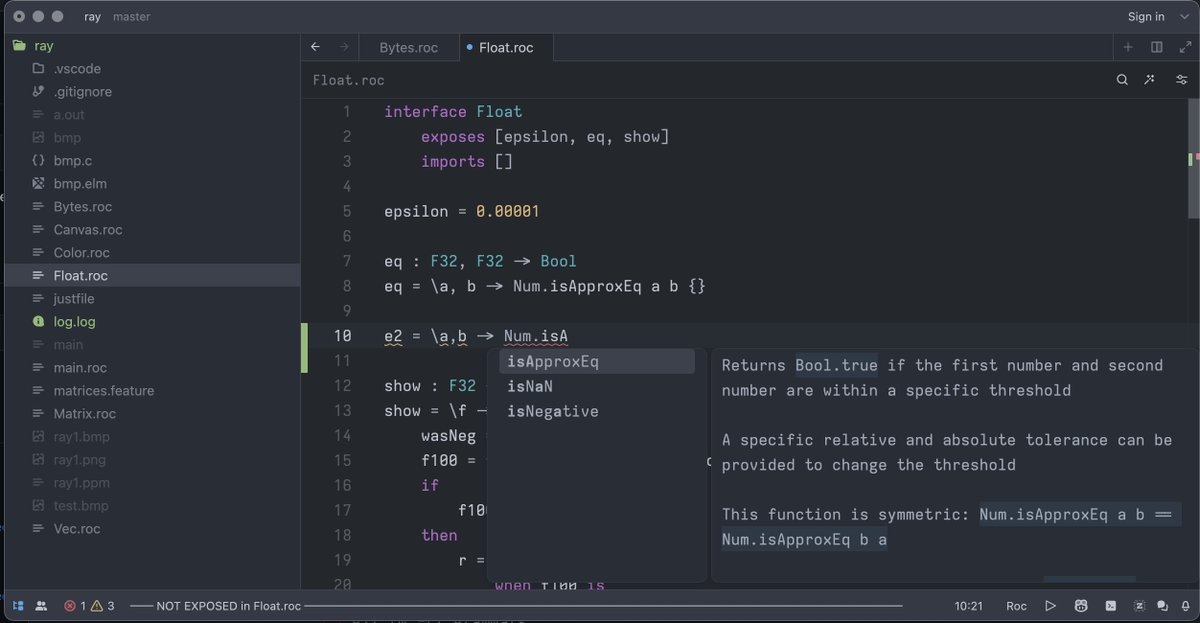The height and width of the screenshot is (623, 1200).
Task: Click the plus icon for new tab
Action: (x=1128, y=47)
